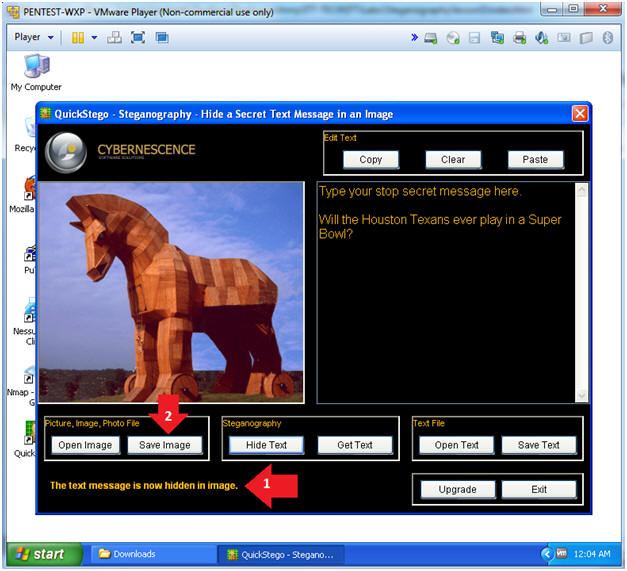Expand hidden tray icons chevron

click(546, 554)
